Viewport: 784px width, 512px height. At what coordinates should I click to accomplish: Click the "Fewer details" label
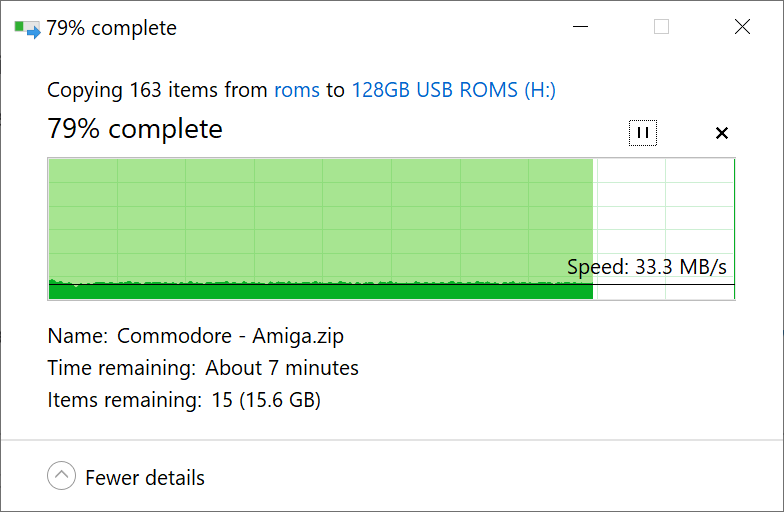point(145,478)
